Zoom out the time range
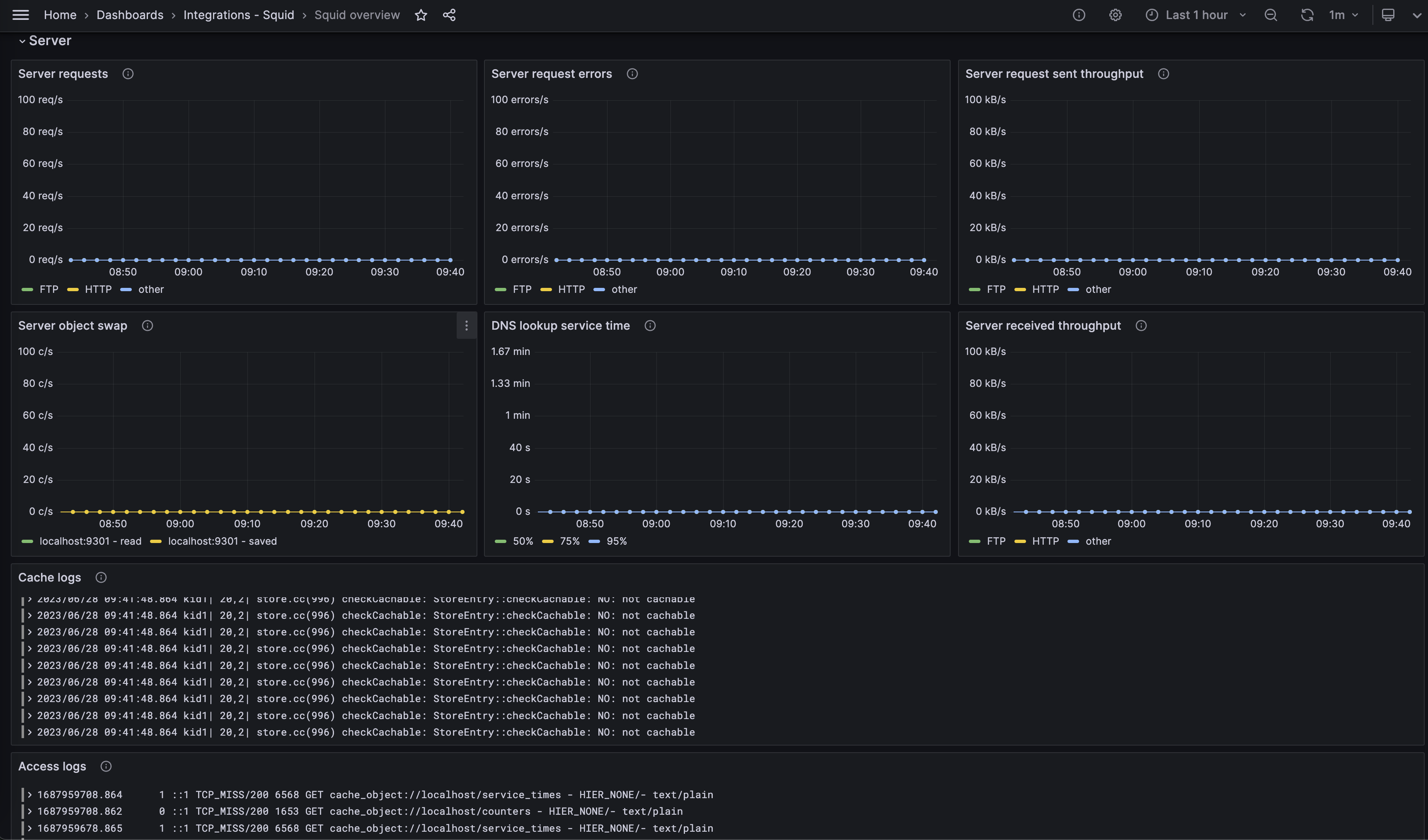The image size is (1428, 840). pyautogui.click(x=1271, y=15)
